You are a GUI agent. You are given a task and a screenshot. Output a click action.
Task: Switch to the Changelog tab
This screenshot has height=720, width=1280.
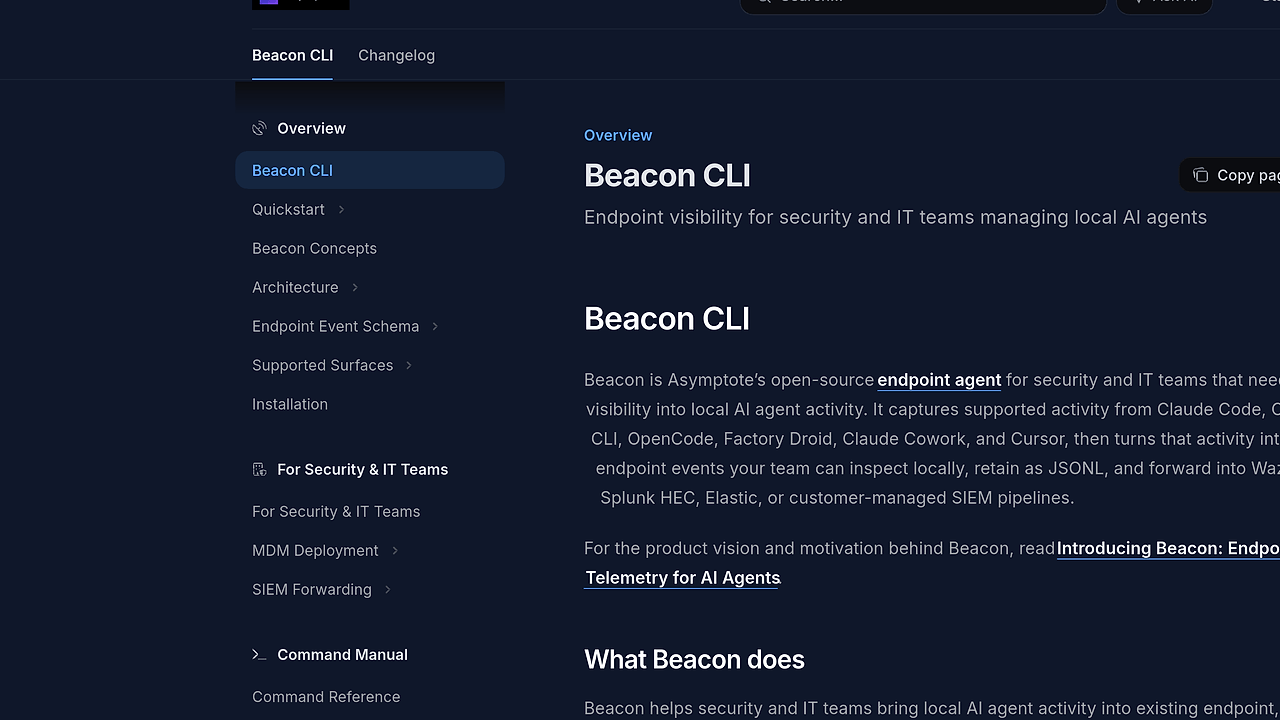pyautogui.click(x=396, y=55)
